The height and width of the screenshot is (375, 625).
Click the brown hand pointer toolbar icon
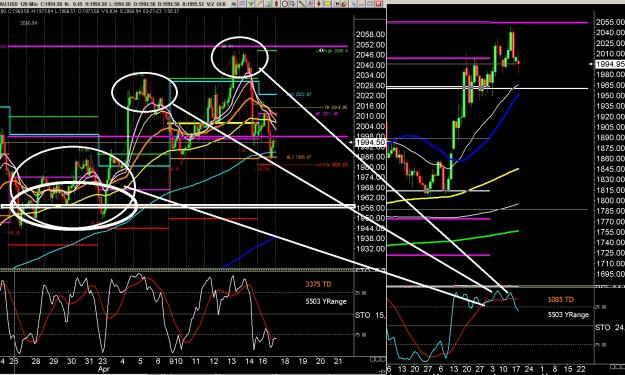[x=343, y=4]
